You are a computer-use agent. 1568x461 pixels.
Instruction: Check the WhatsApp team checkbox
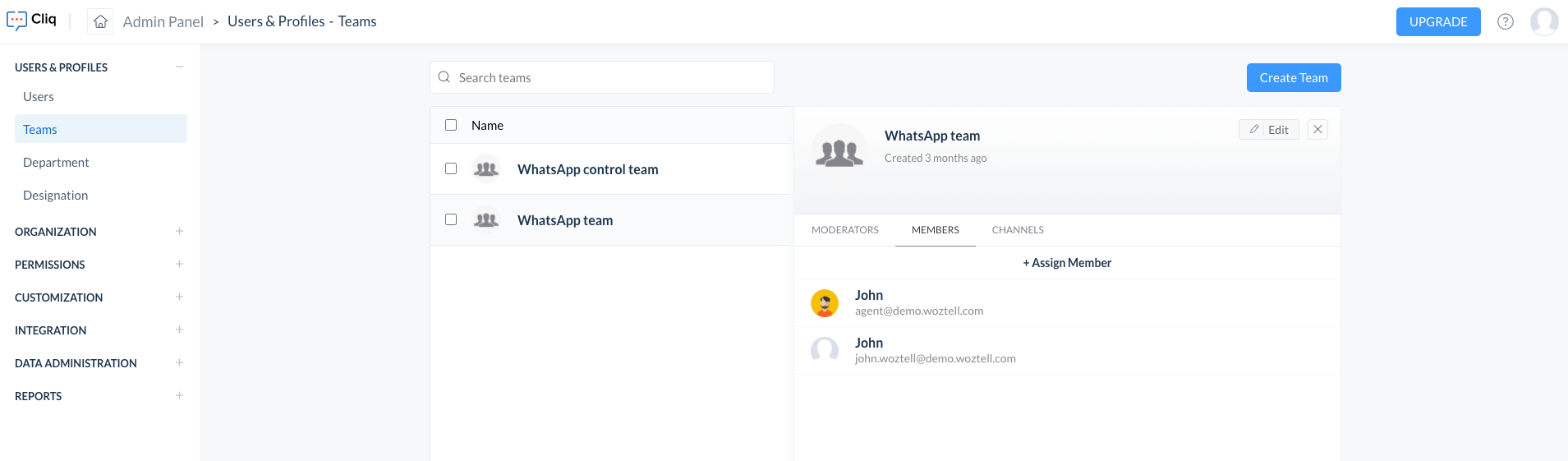click(451, 219)
